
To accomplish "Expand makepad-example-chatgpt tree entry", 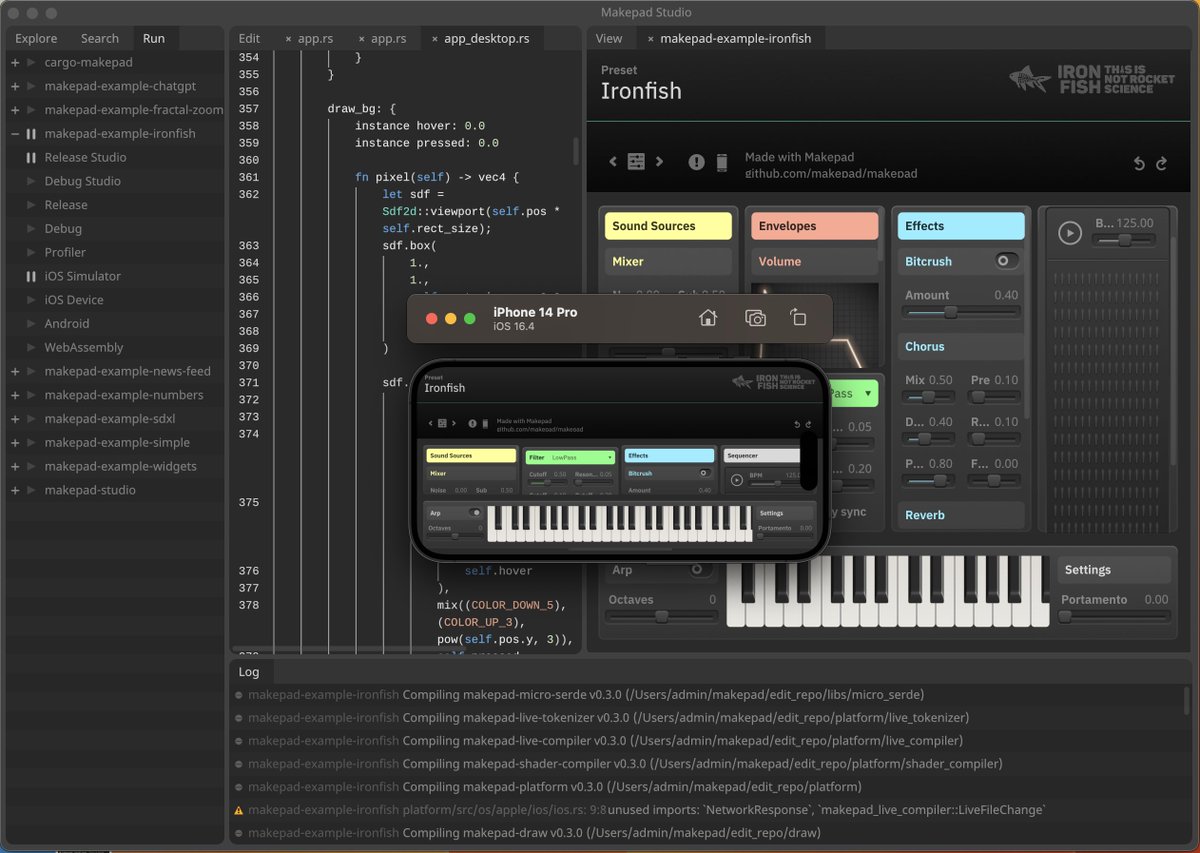I will 15,86.
